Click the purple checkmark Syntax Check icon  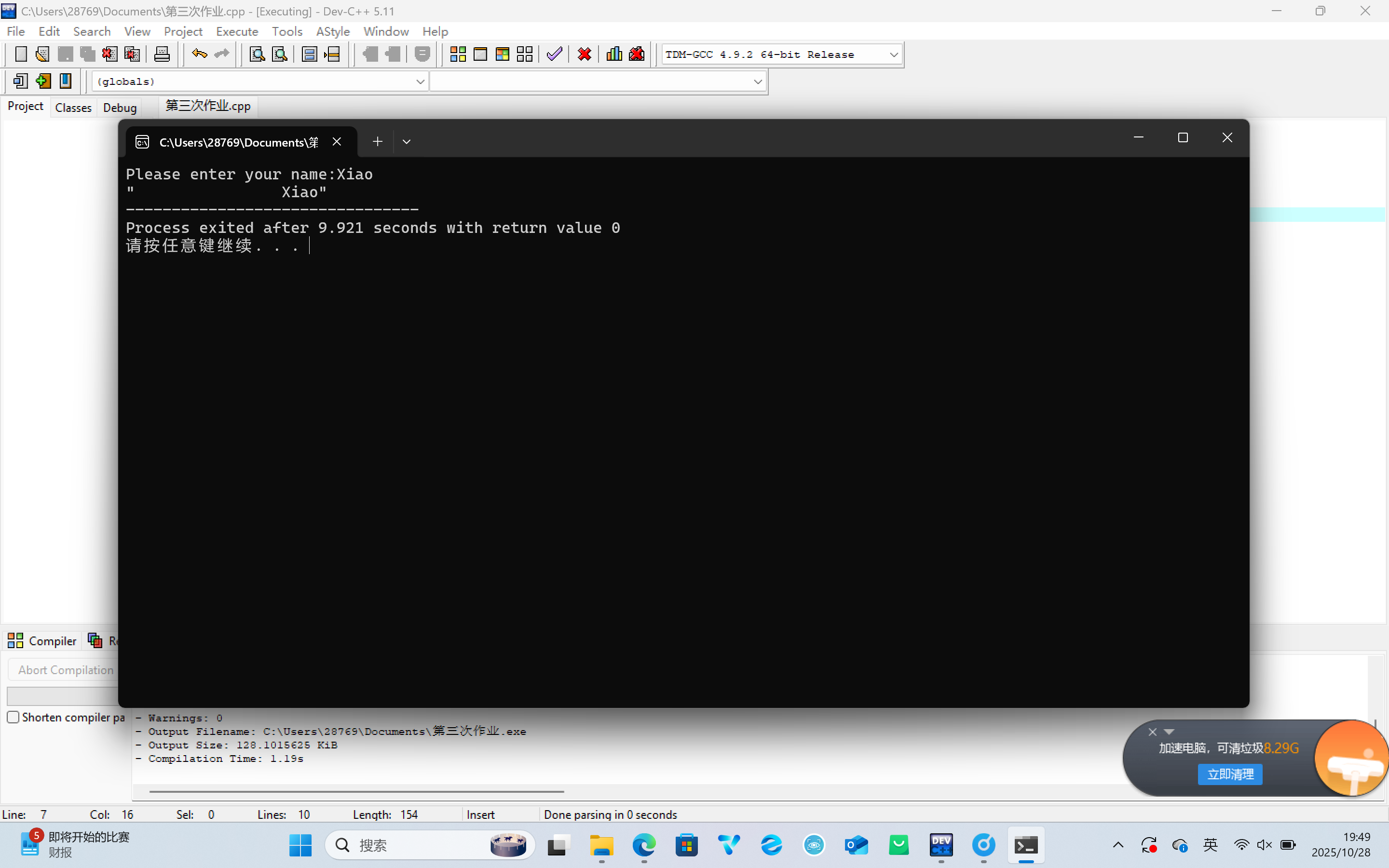tap(555, 54)
